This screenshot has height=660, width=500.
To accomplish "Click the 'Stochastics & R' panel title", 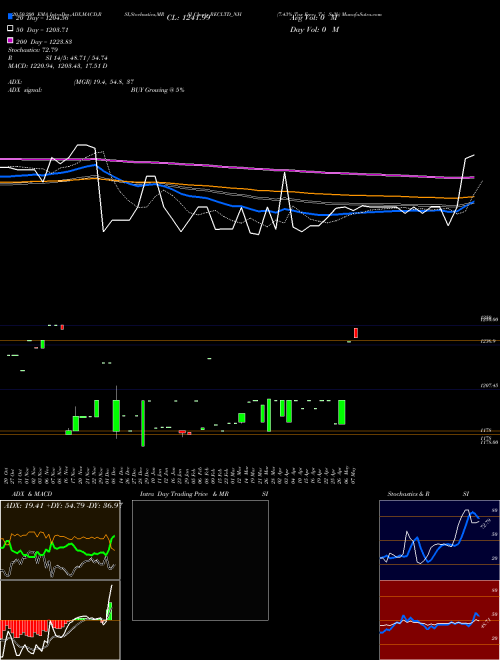I will tap(408, 494).
